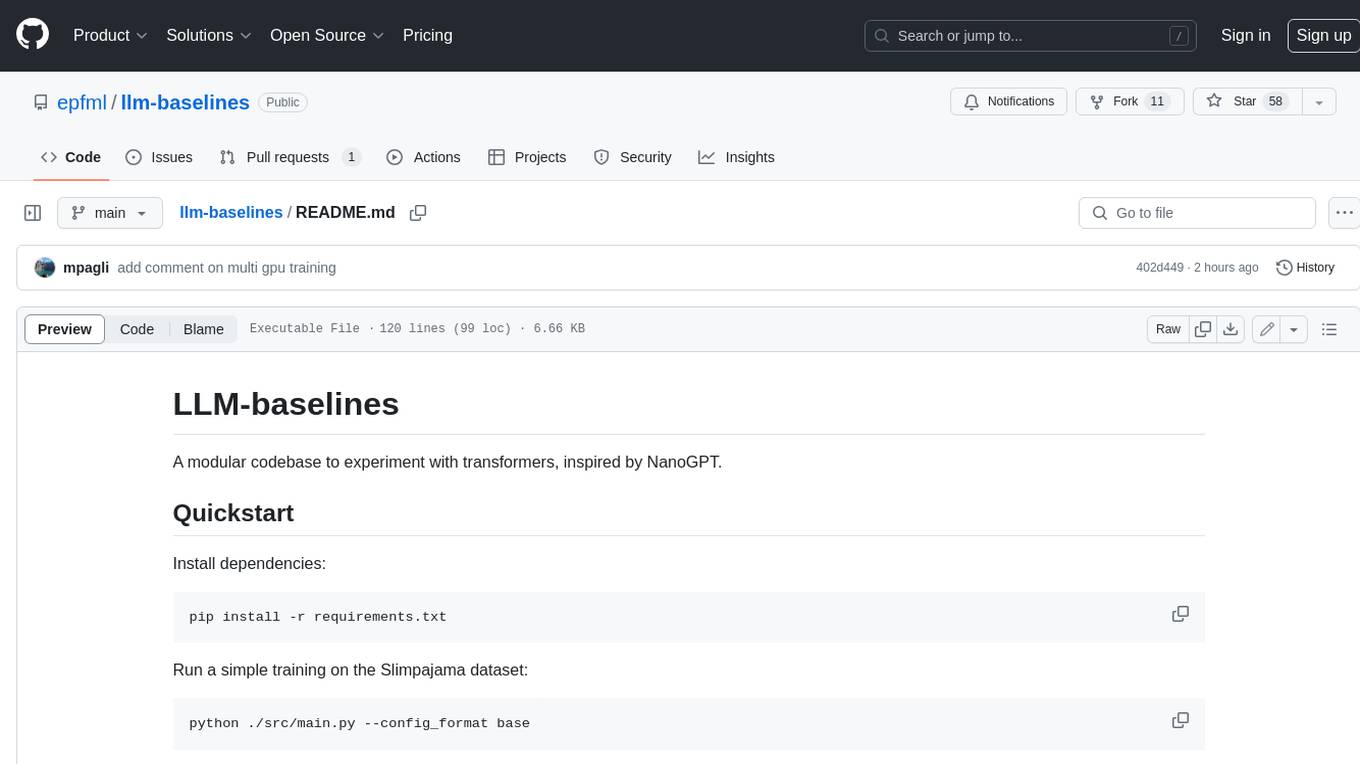Switch to Code view of README
The width and height of the screenshot is (1360, 764).
click(x=137, y=329)
